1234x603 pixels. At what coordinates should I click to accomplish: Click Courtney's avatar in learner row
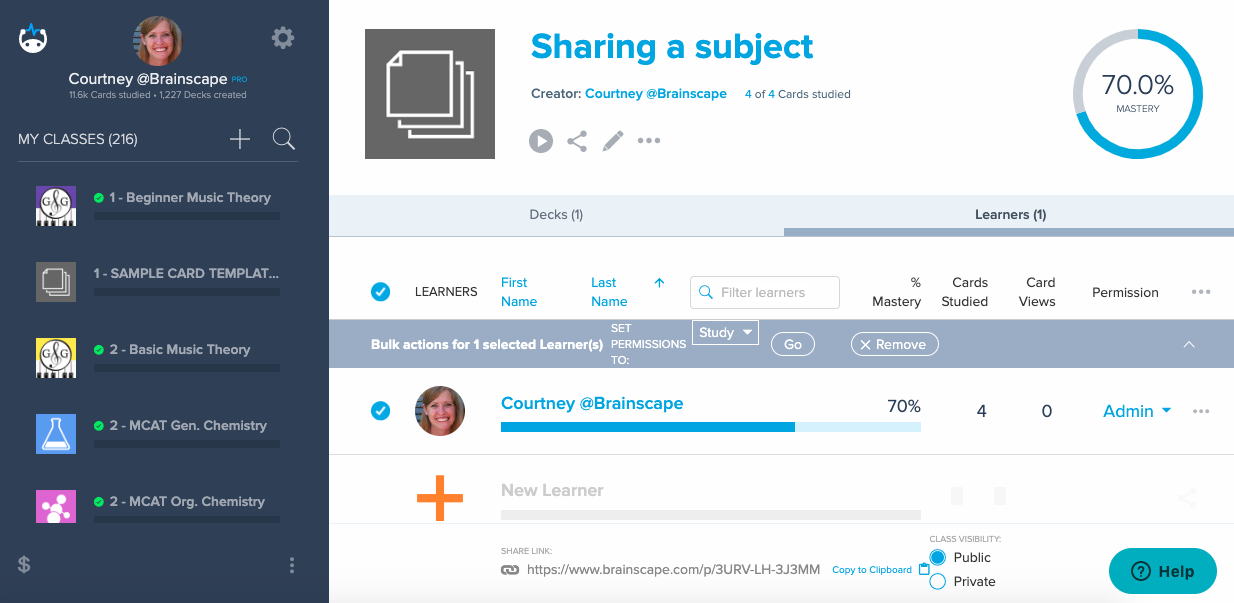coord(440,411)
